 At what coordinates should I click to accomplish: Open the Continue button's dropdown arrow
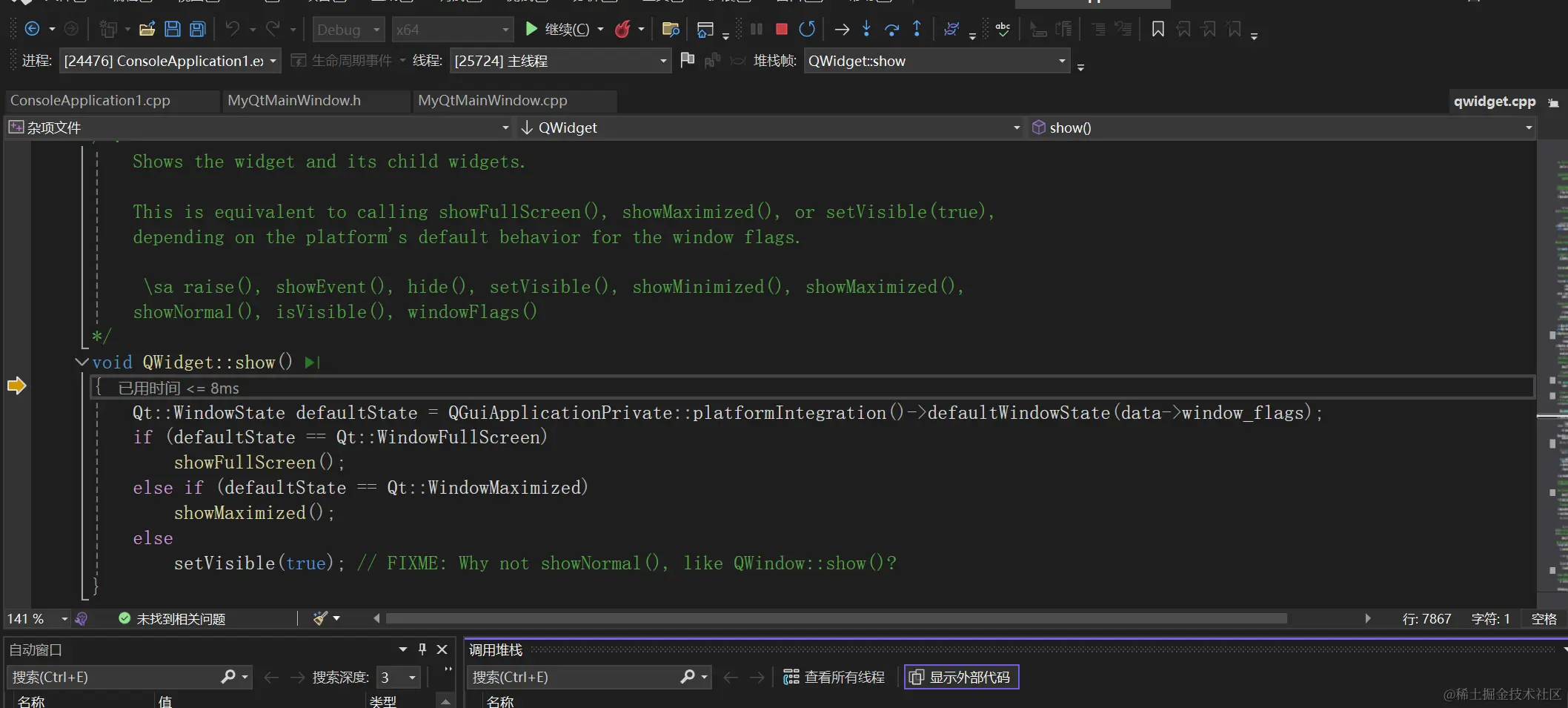point(600,30)
